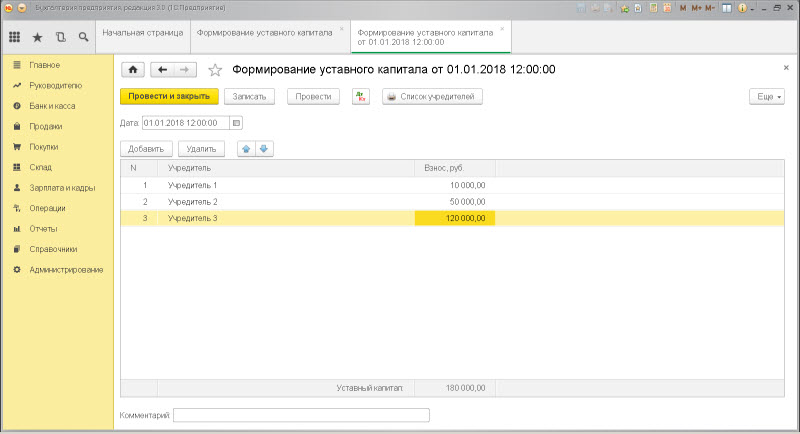Open history icon in top panel
The image size is (800, 434).
click(x=60, y=37)
